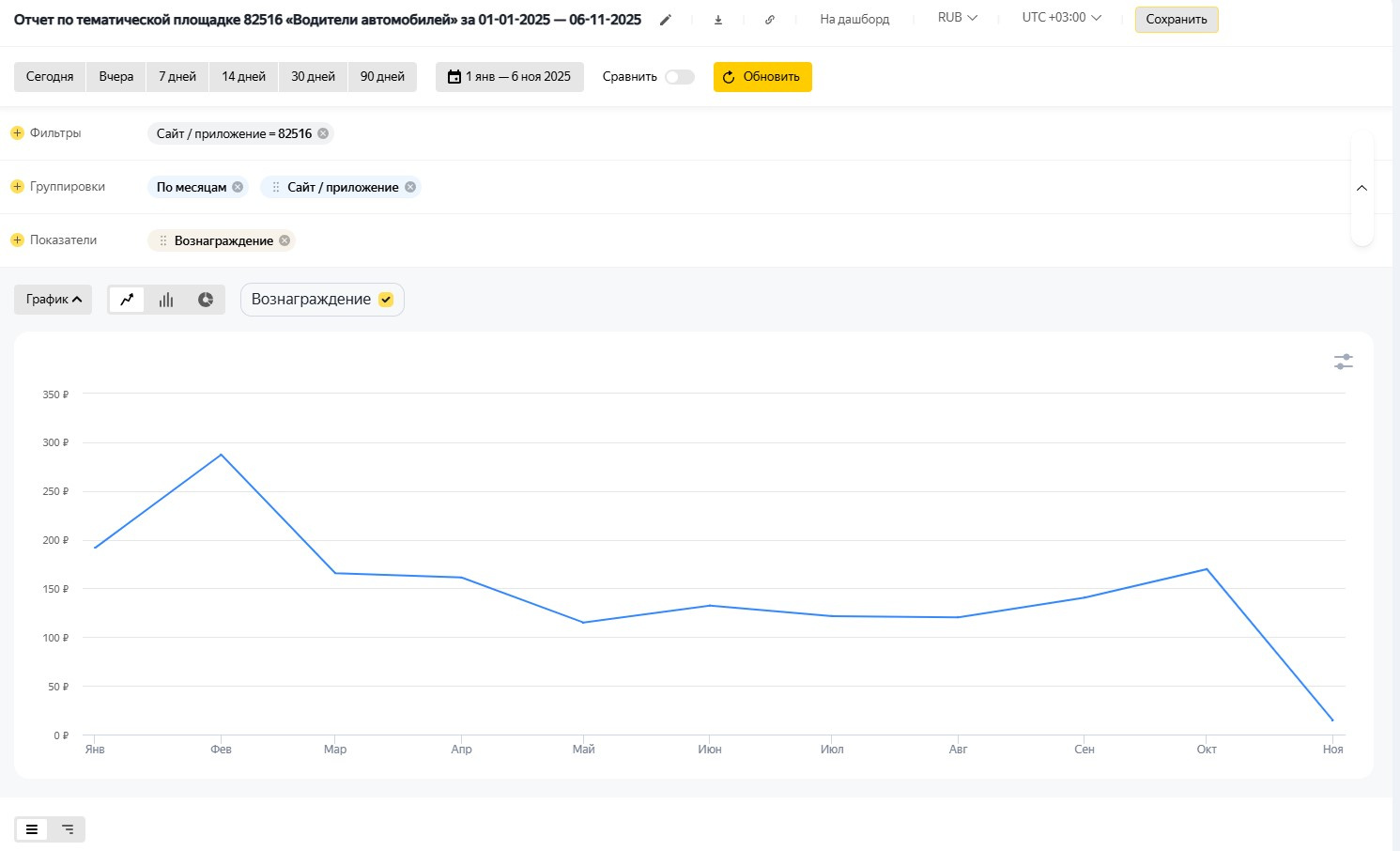Click the pencil icon to edit report title

(666, 20)
